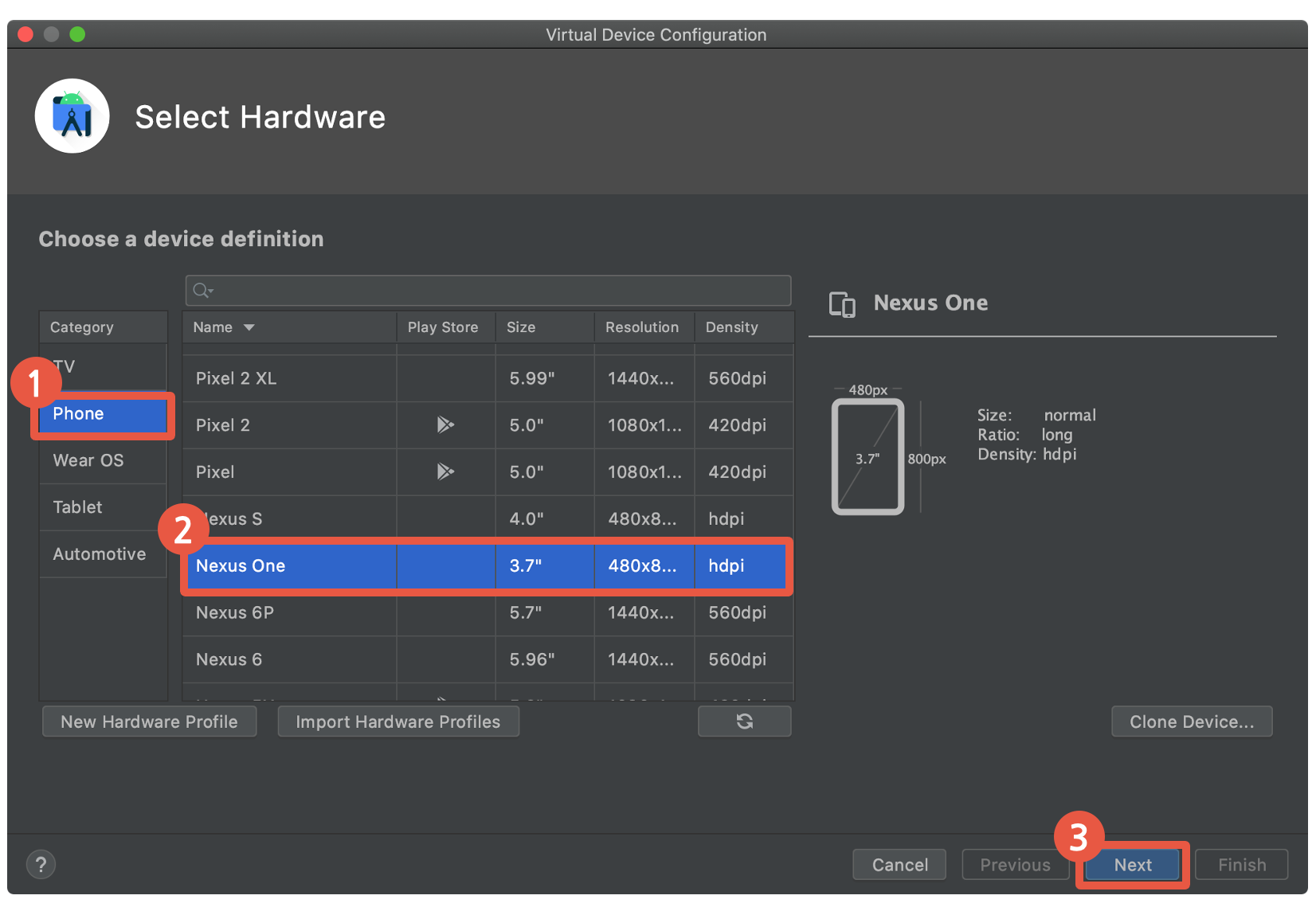The width and height of the screenshot is (1316, 911).
Task: Sort devices by the Name column arrow
Action: (x=249, y=327)
